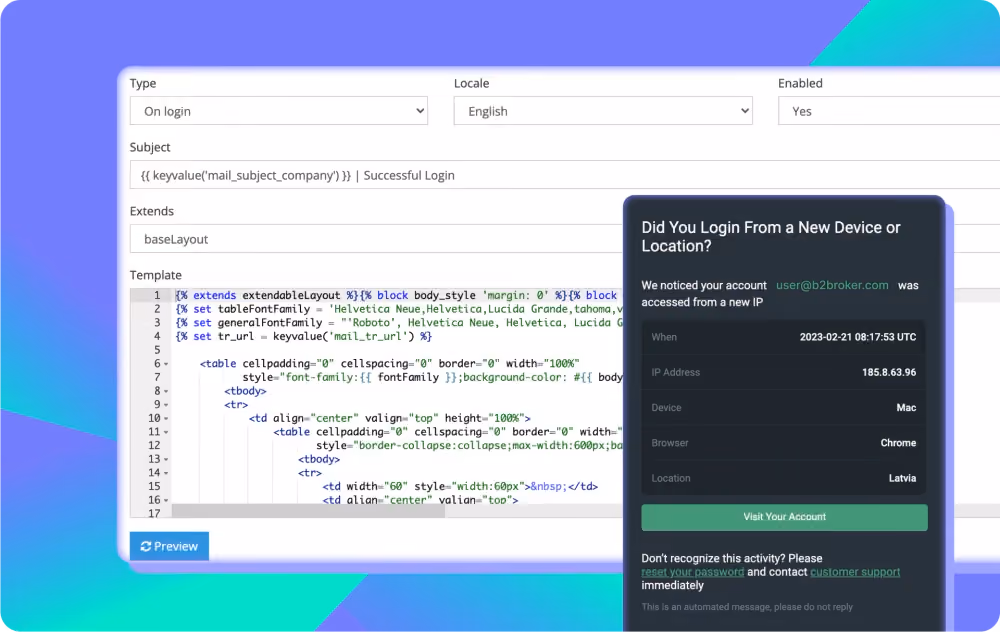Viewport: 1000px width, 632px height.
Task: Open the Type dropdown showing On login
Action: pyautogui.click(x=279, y=111)
